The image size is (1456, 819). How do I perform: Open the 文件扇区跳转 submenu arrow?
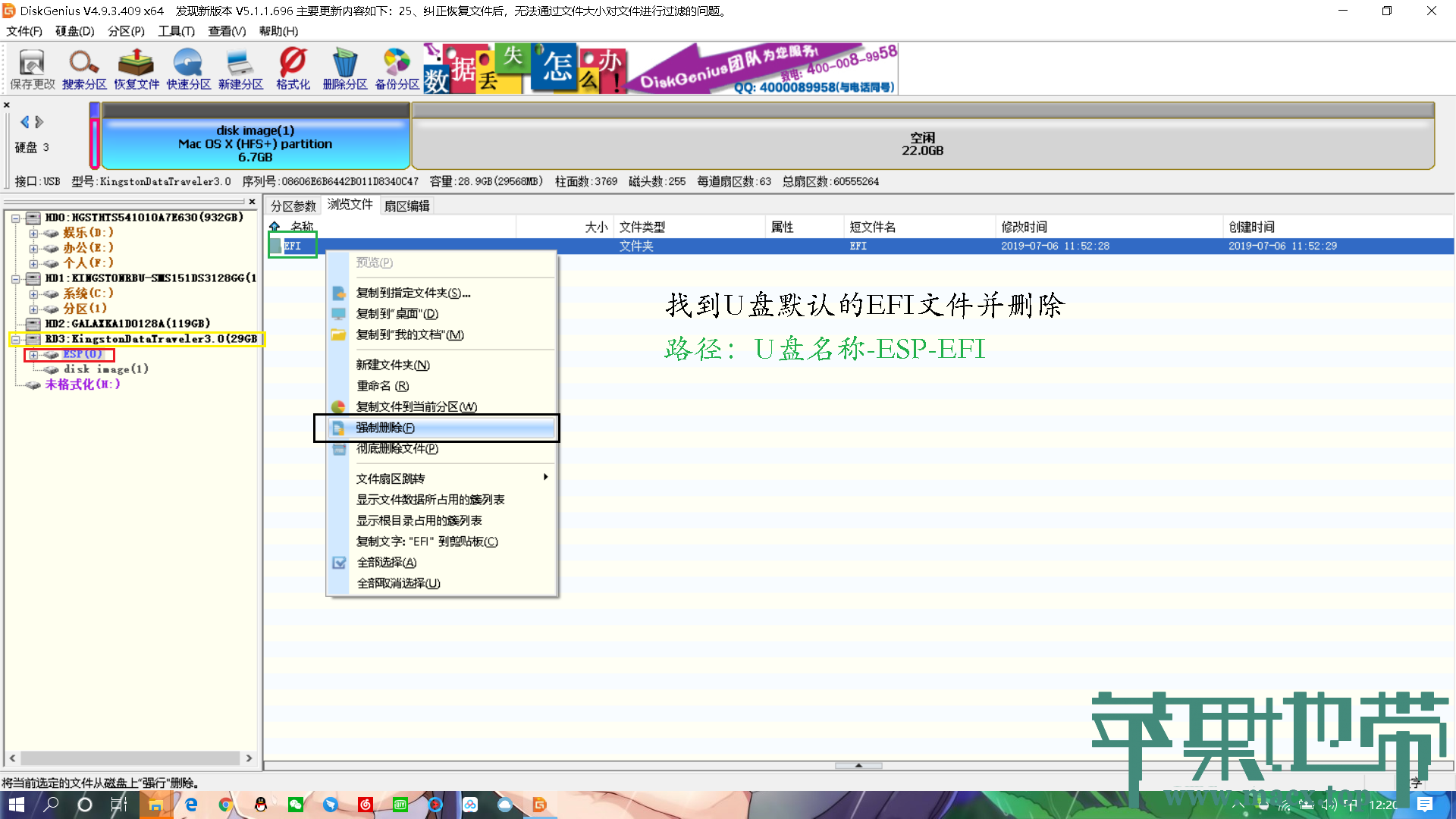[545, 478]
